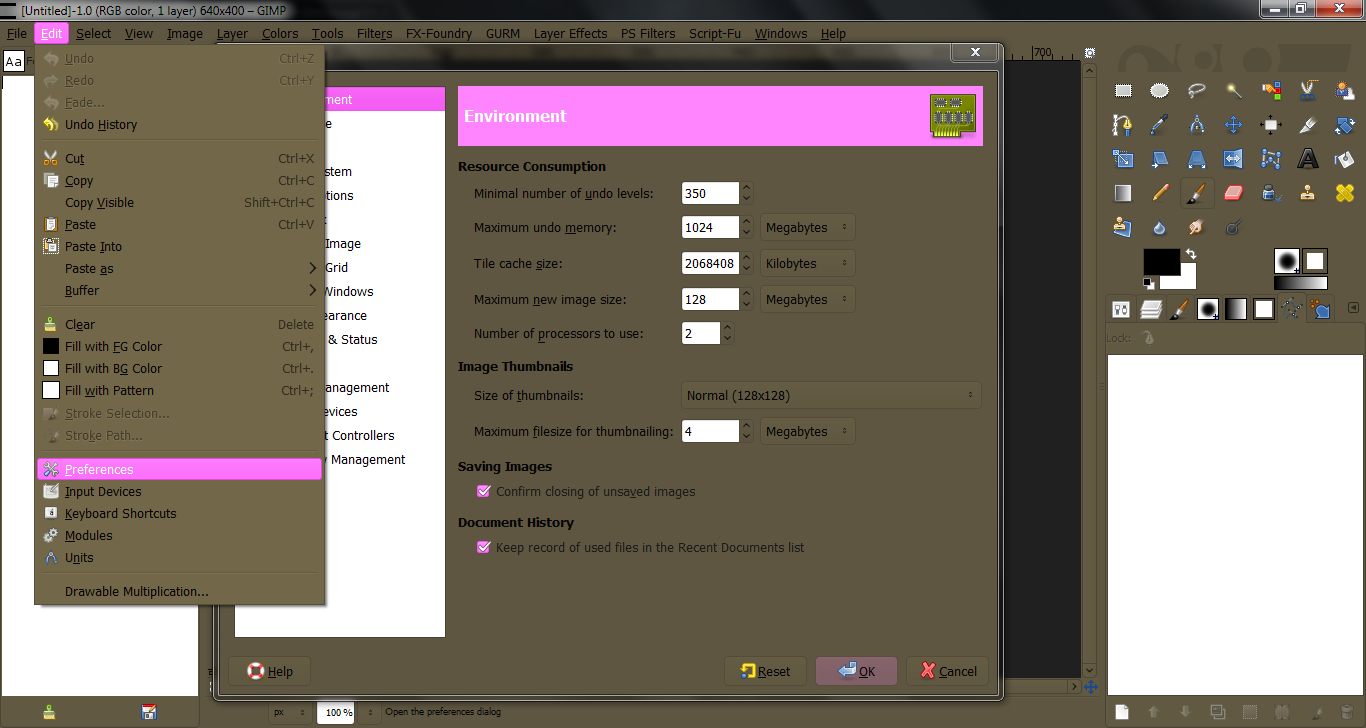
Task: Choose Preferences in Edit menu
Action: [180, 469]
